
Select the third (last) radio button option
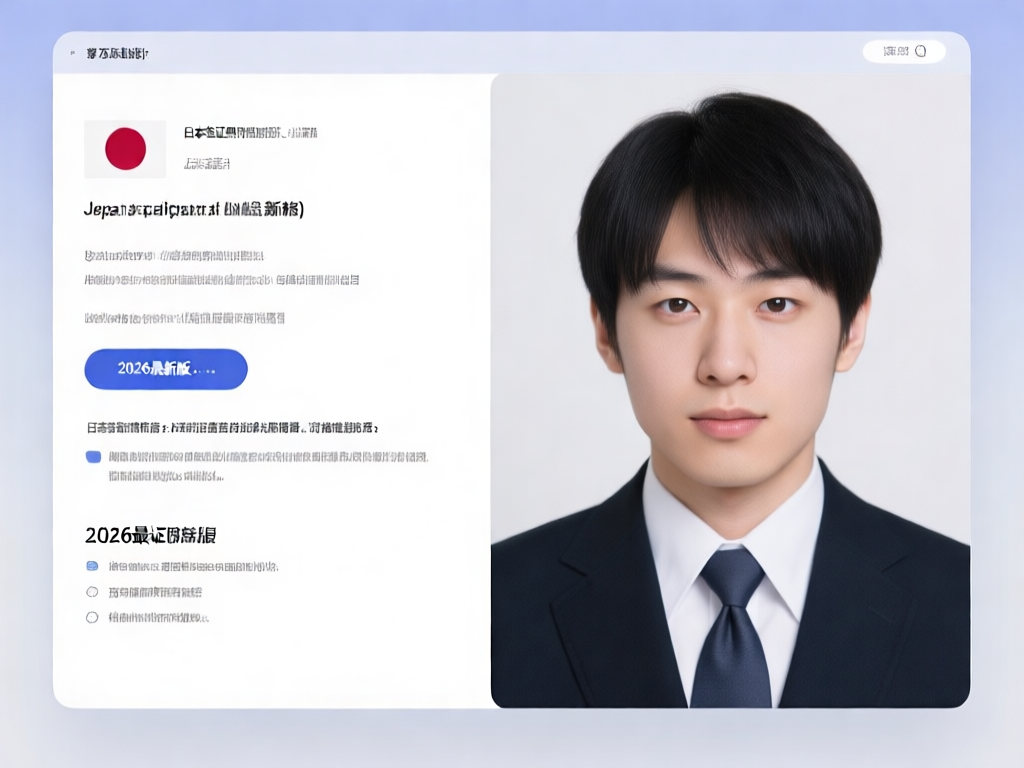coord(92,618)
